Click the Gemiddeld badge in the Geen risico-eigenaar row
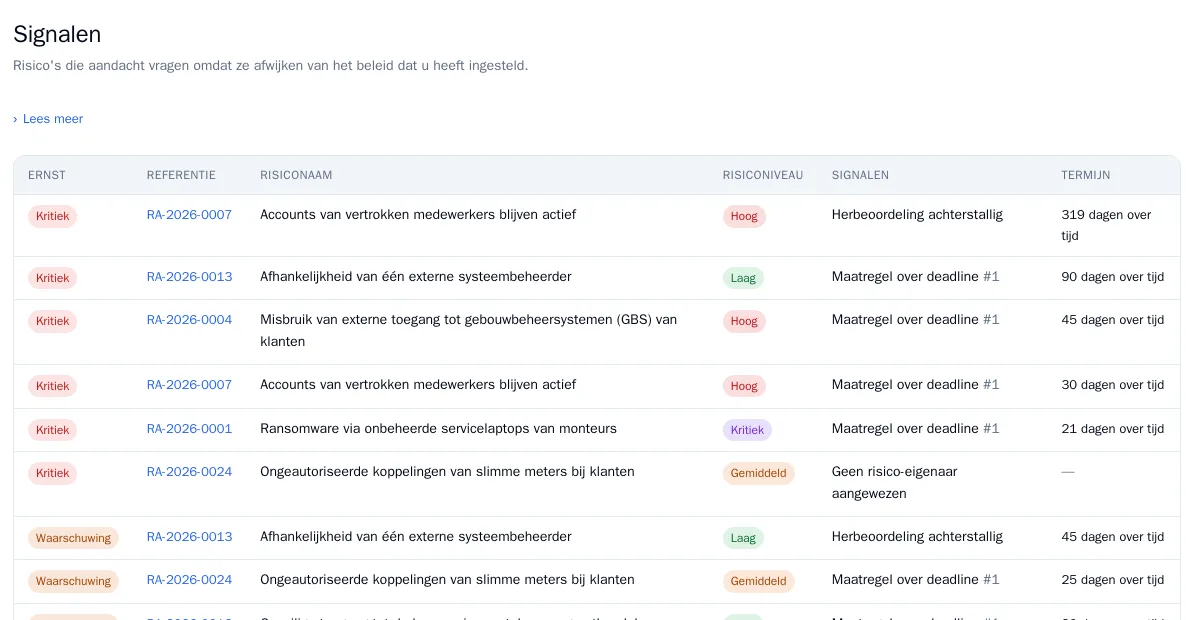The height and width of the screenshot is (620, 1200). pos(758,473)
